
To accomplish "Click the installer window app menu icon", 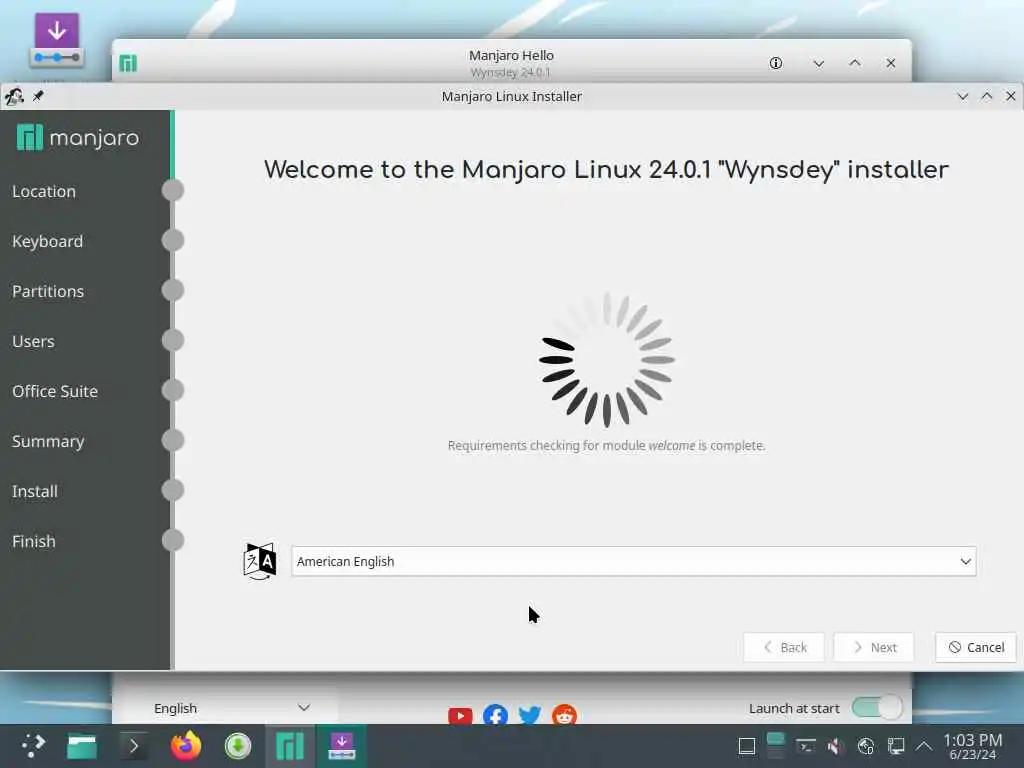I will tap(14, 97).
